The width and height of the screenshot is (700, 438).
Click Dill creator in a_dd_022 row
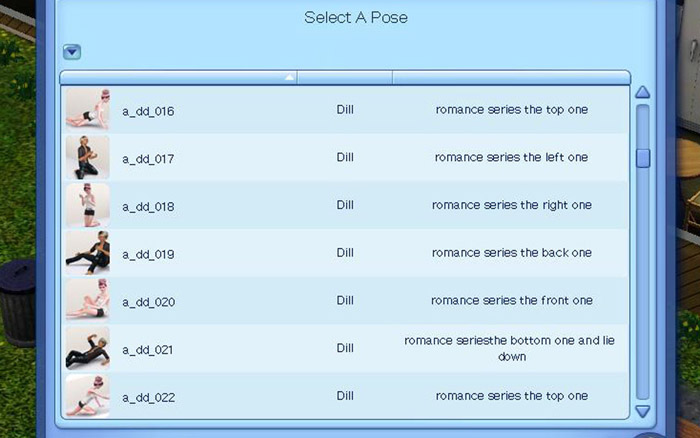tap(345, 396)
